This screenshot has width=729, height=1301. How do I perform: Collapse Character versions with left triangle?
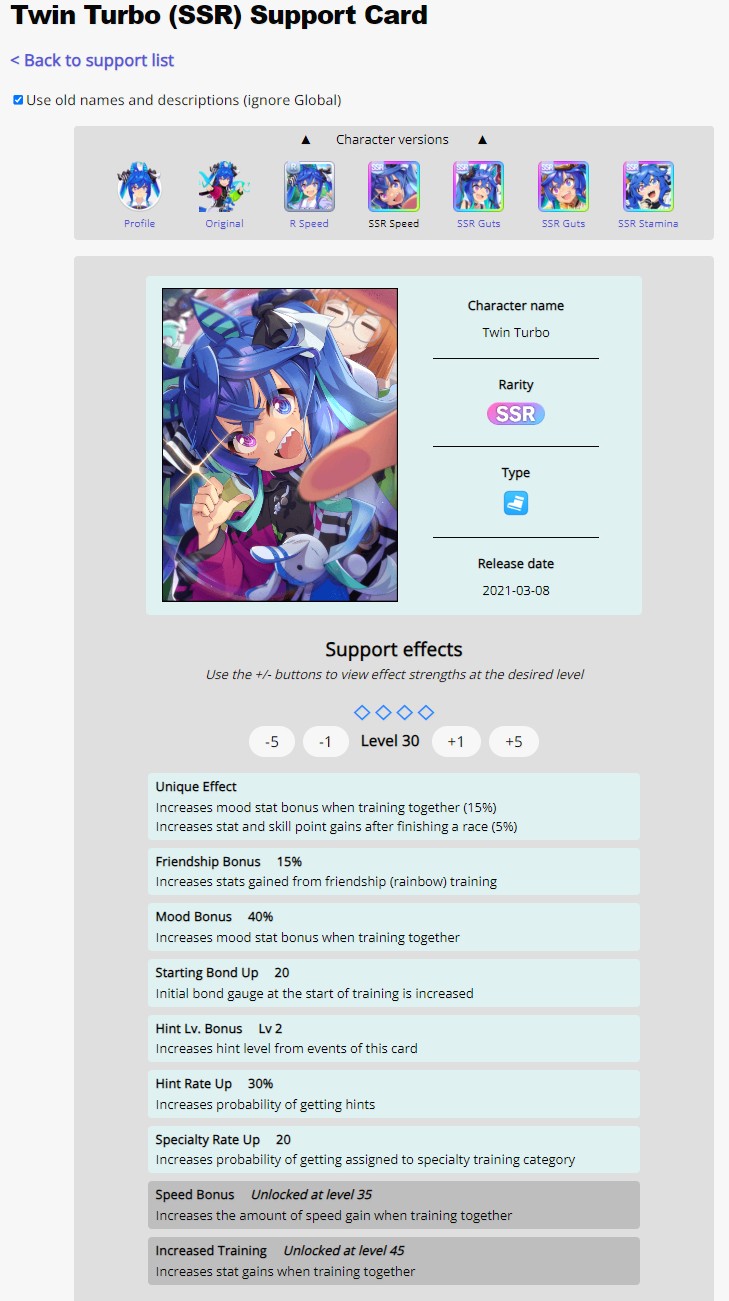pos(306,140)
